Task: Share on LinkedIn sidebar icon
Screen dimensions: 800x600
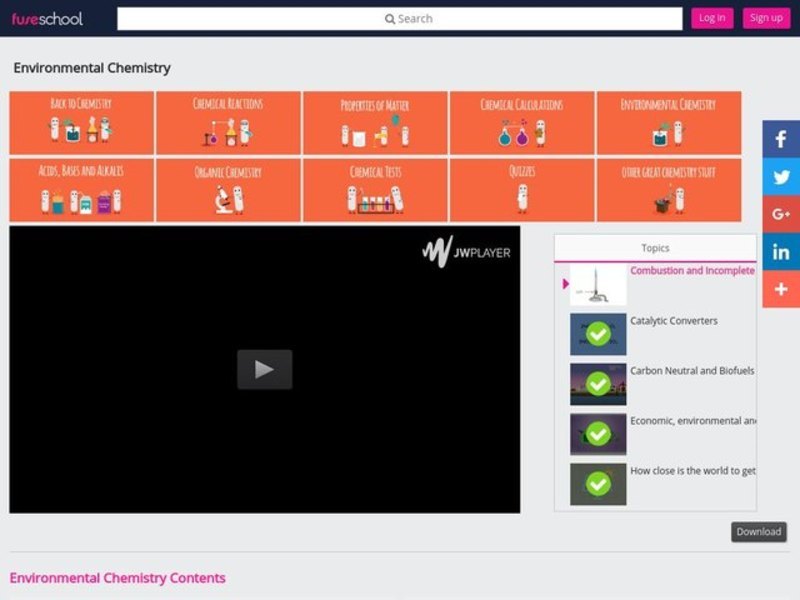Action: tap(781, 252)
